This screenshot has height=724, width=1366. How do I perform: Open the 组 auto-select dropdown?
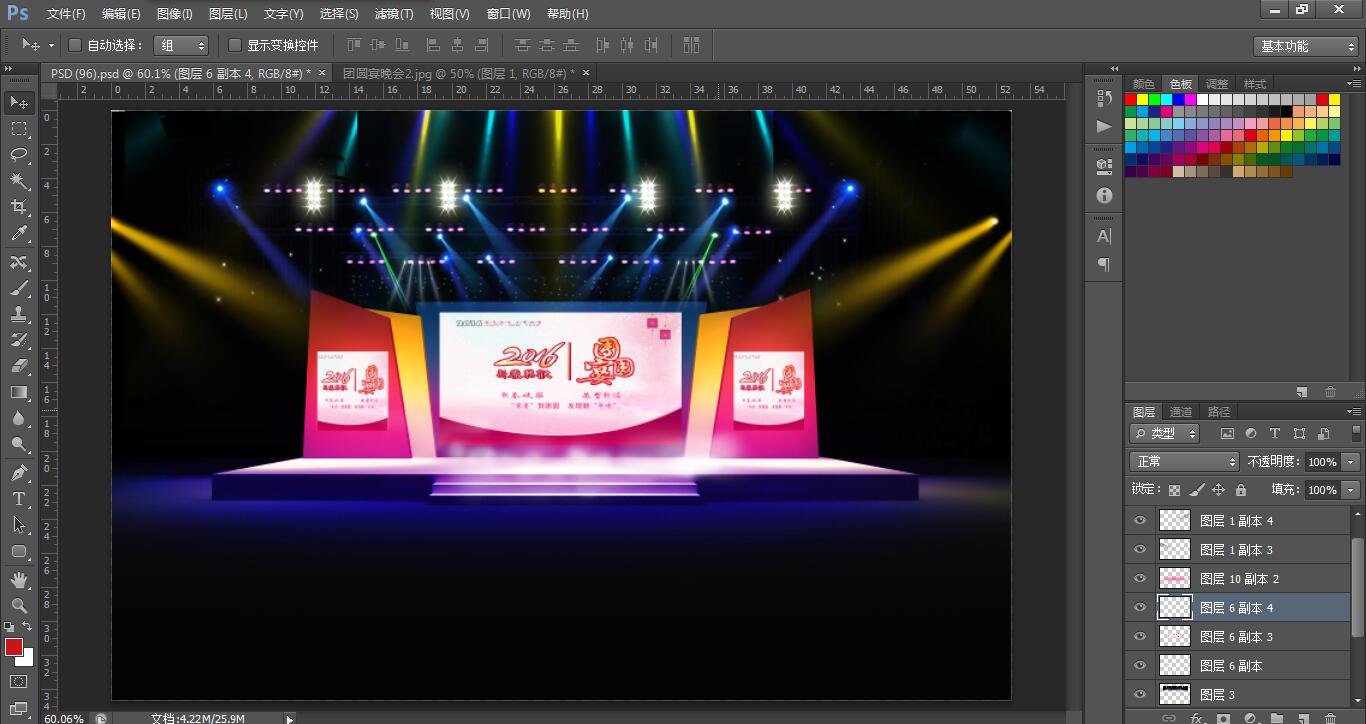pos(181,45)
